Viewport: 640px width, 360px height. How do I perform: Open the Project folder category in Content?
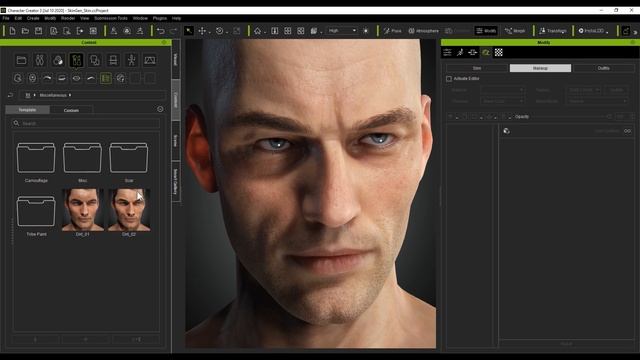(21, 60)
